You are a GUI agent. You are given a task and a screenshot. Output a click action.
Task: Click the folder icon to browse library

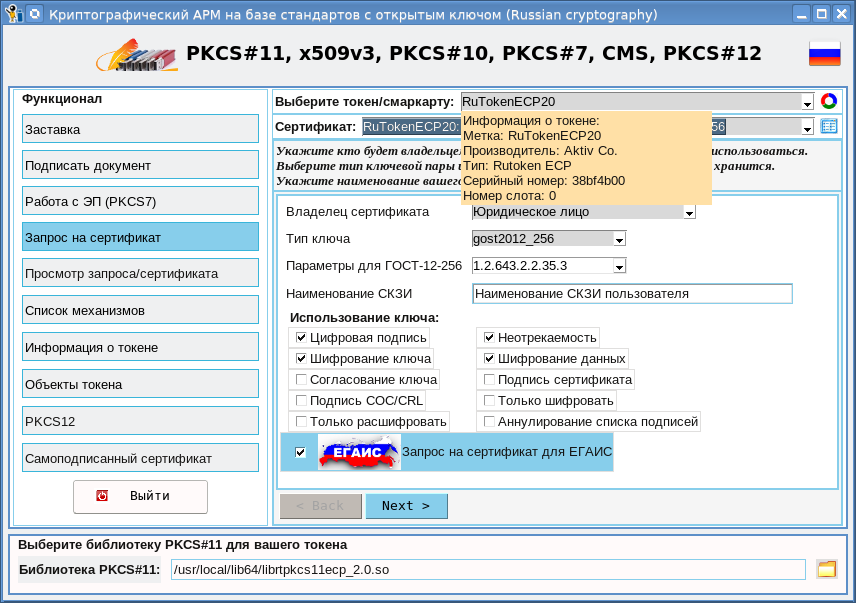click(827, 569)
